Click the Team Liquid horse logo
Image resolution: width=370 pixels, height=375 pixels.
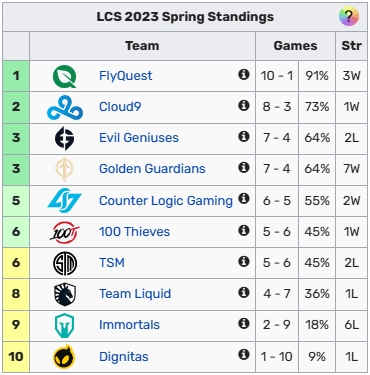(x=65, y=294)
